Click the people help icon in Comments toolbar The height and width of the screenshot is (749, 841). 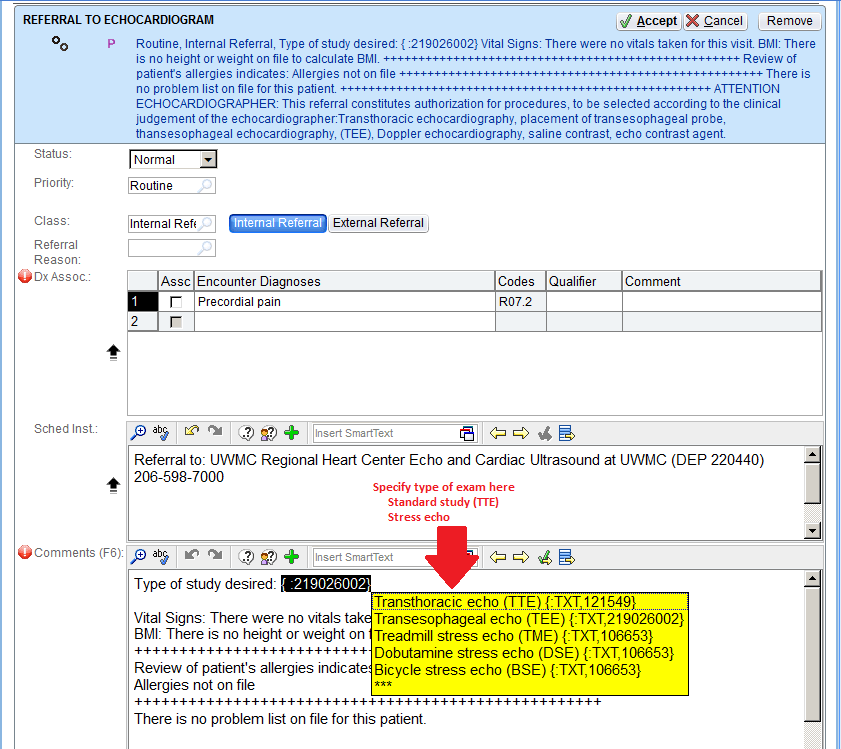coord(268,557)
